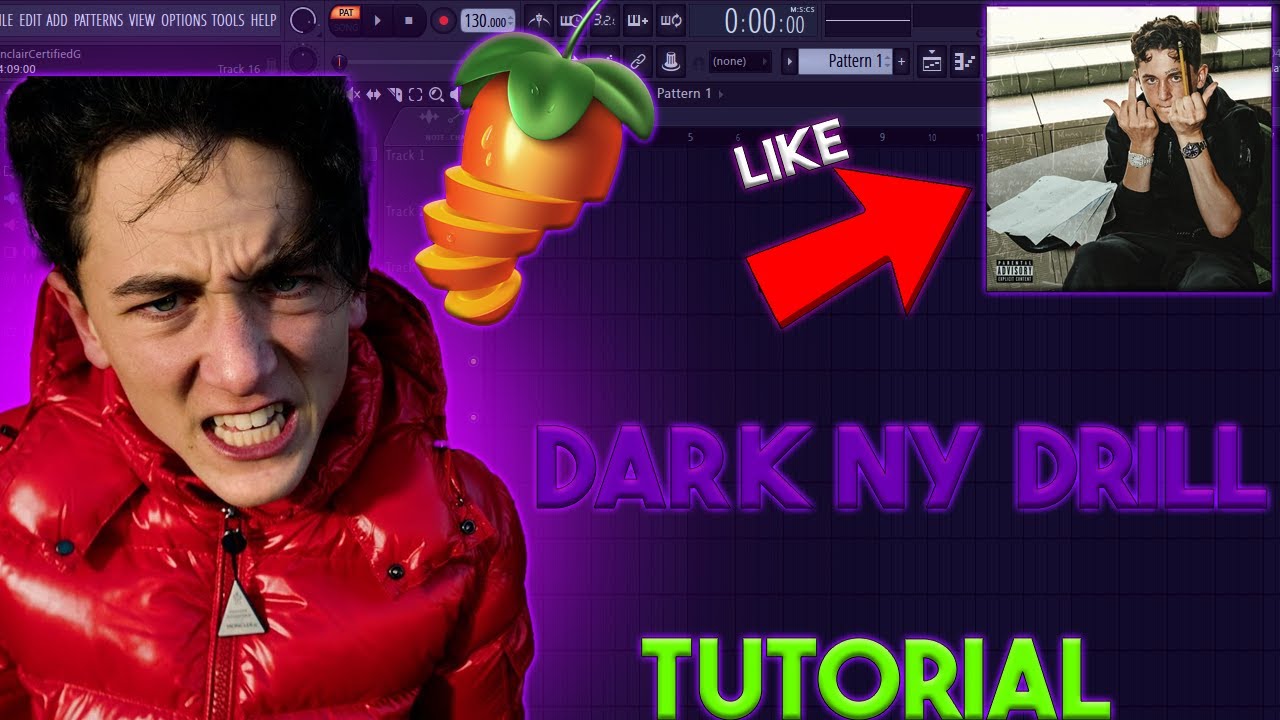Click the multilink controllers knob icon
Viewport: 1280px width, 720px height.
point(670,61)
